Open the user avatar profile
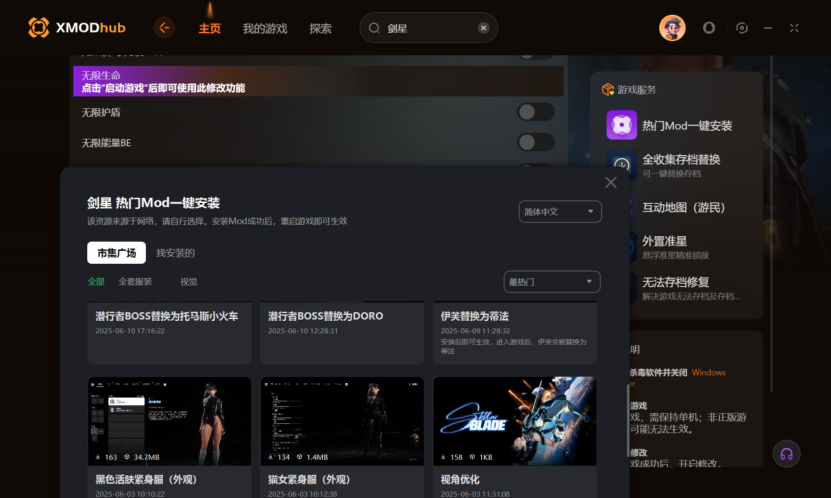 click(x=672, y=28)
